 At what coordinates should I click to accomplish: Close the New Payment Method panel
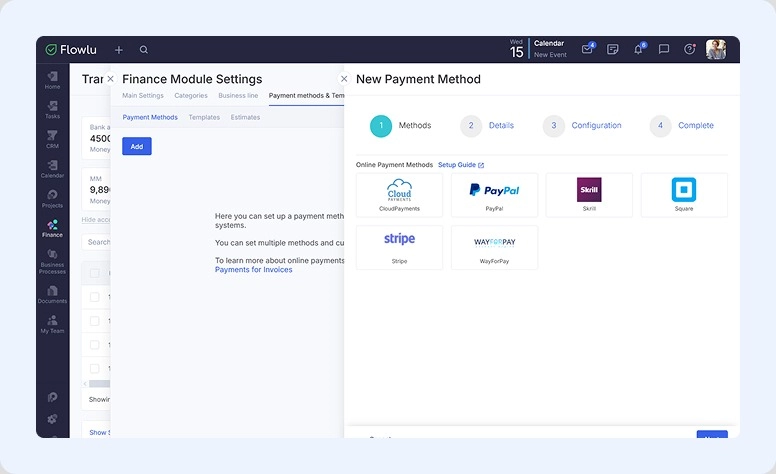click(x=344, y=79)
